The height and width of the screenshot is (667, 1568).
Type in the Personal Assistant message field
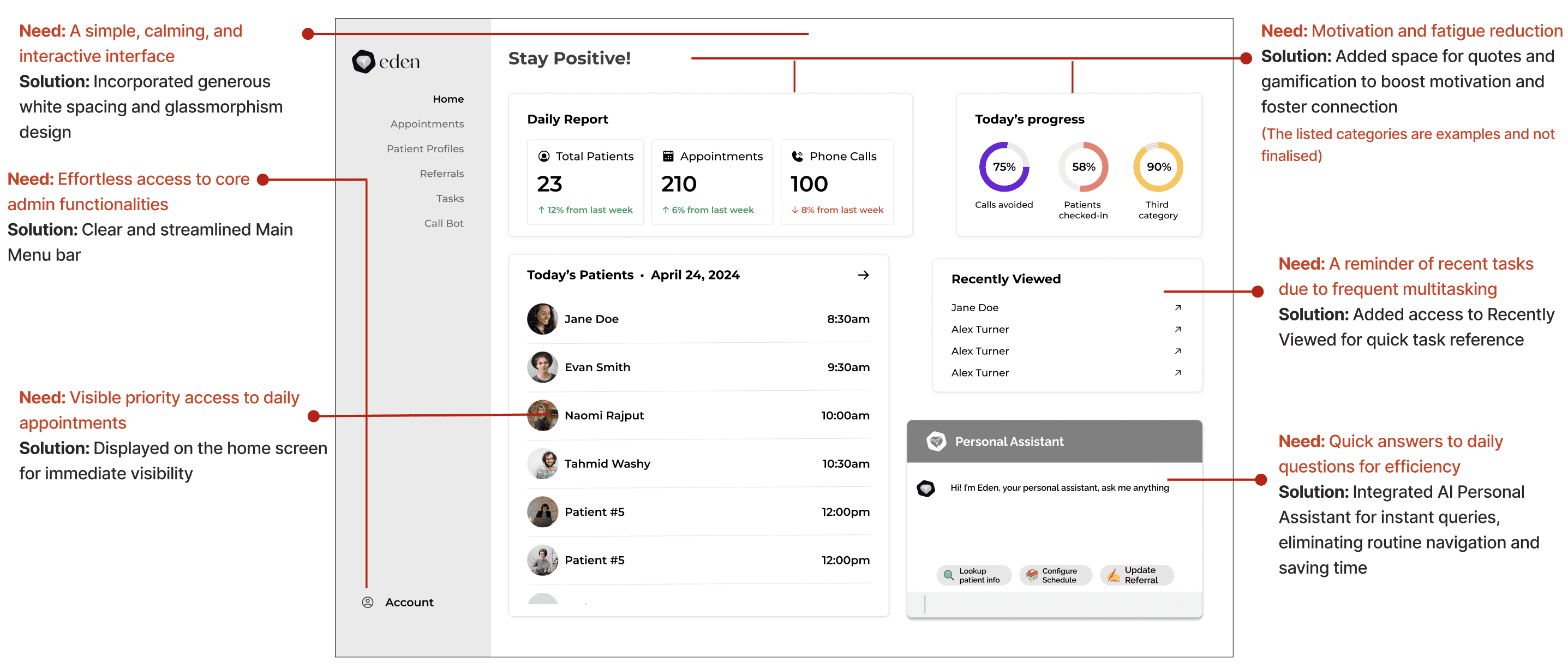point(1054,604)
